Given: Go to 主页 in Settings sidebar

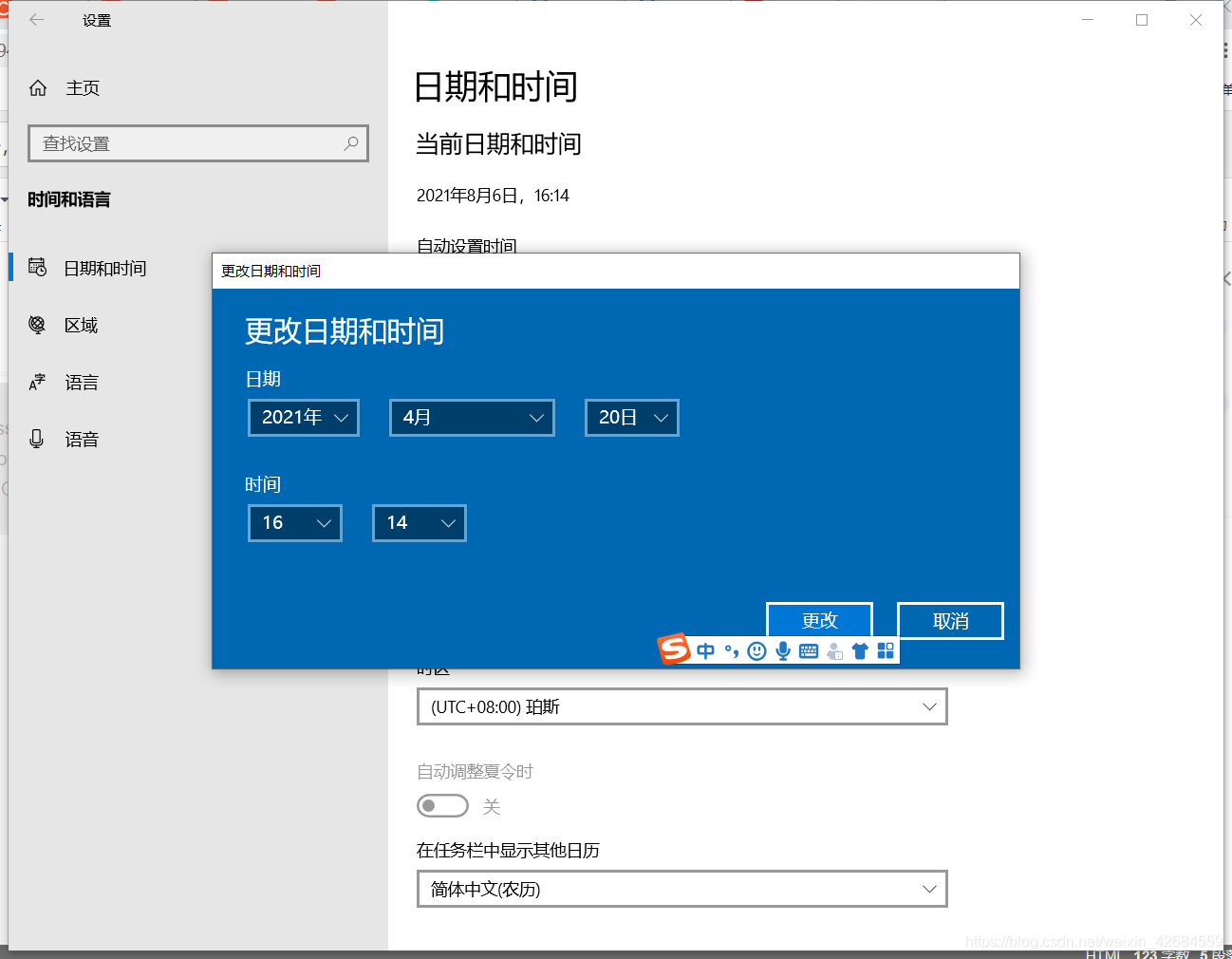Looking at the screenshot, I should pyautogui.click(x=83, y=88).
